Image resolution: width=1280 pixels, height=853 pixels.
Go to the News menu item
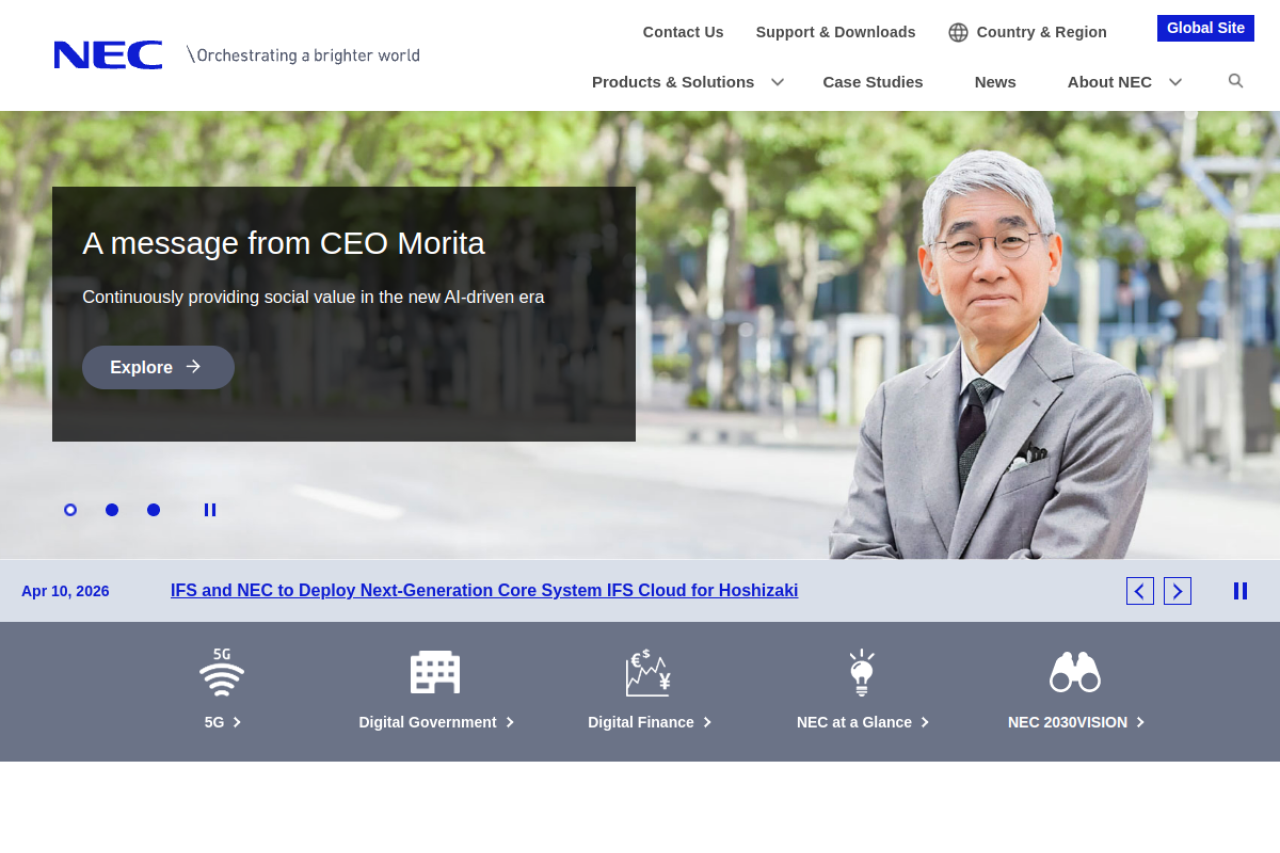click(x=995, y=82)
